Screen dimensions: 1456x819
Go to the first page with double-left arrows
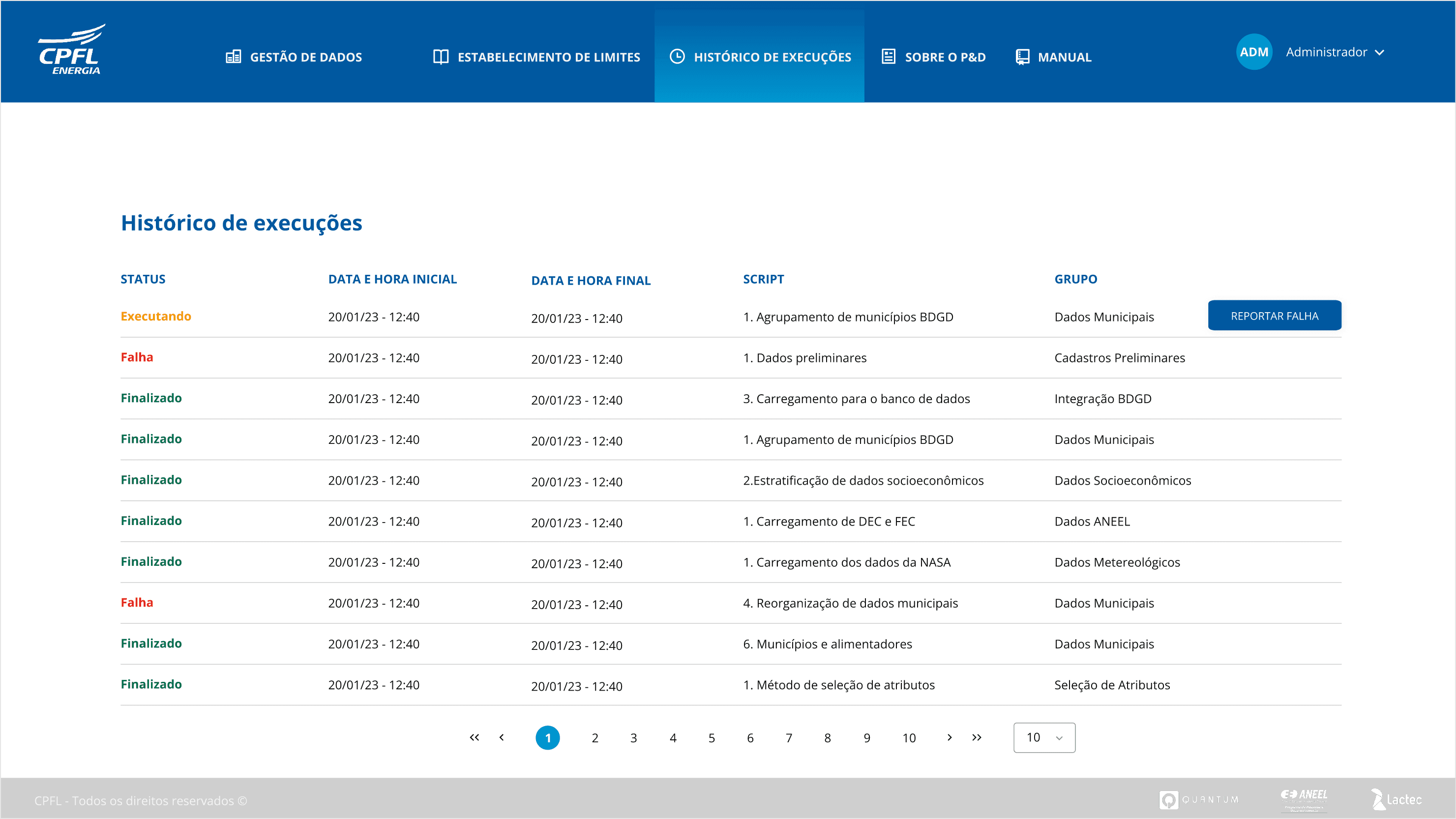pos(474,737)
